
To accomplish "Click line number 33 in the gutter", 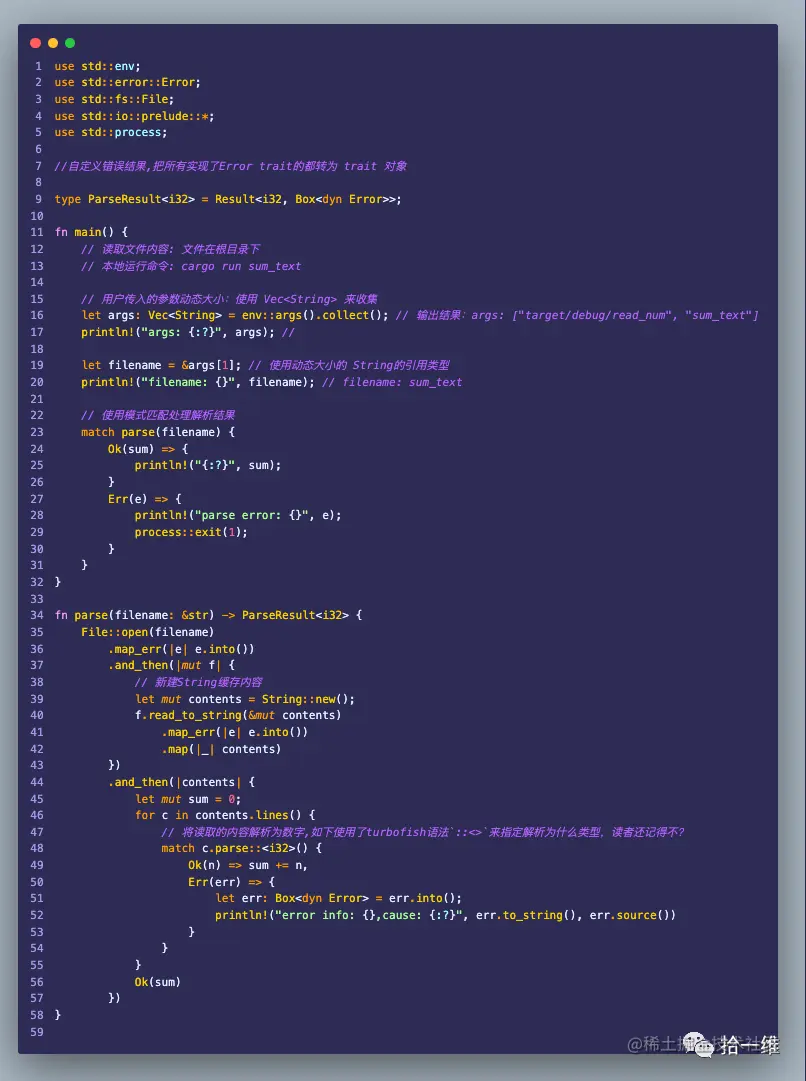I will 37,599.
